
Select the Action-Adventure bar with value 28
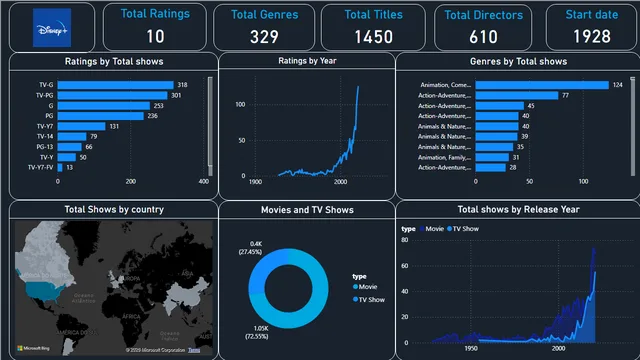click(491, 167)
